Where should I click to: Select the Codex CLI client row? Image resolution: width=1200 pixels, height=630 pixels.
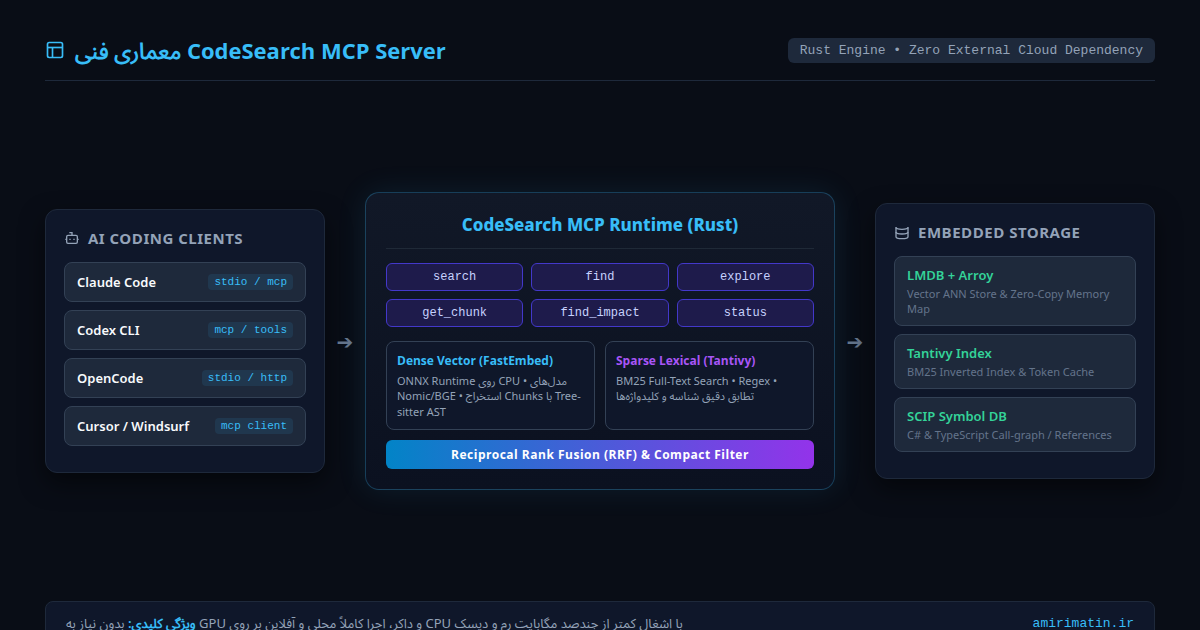click(185, 330)
